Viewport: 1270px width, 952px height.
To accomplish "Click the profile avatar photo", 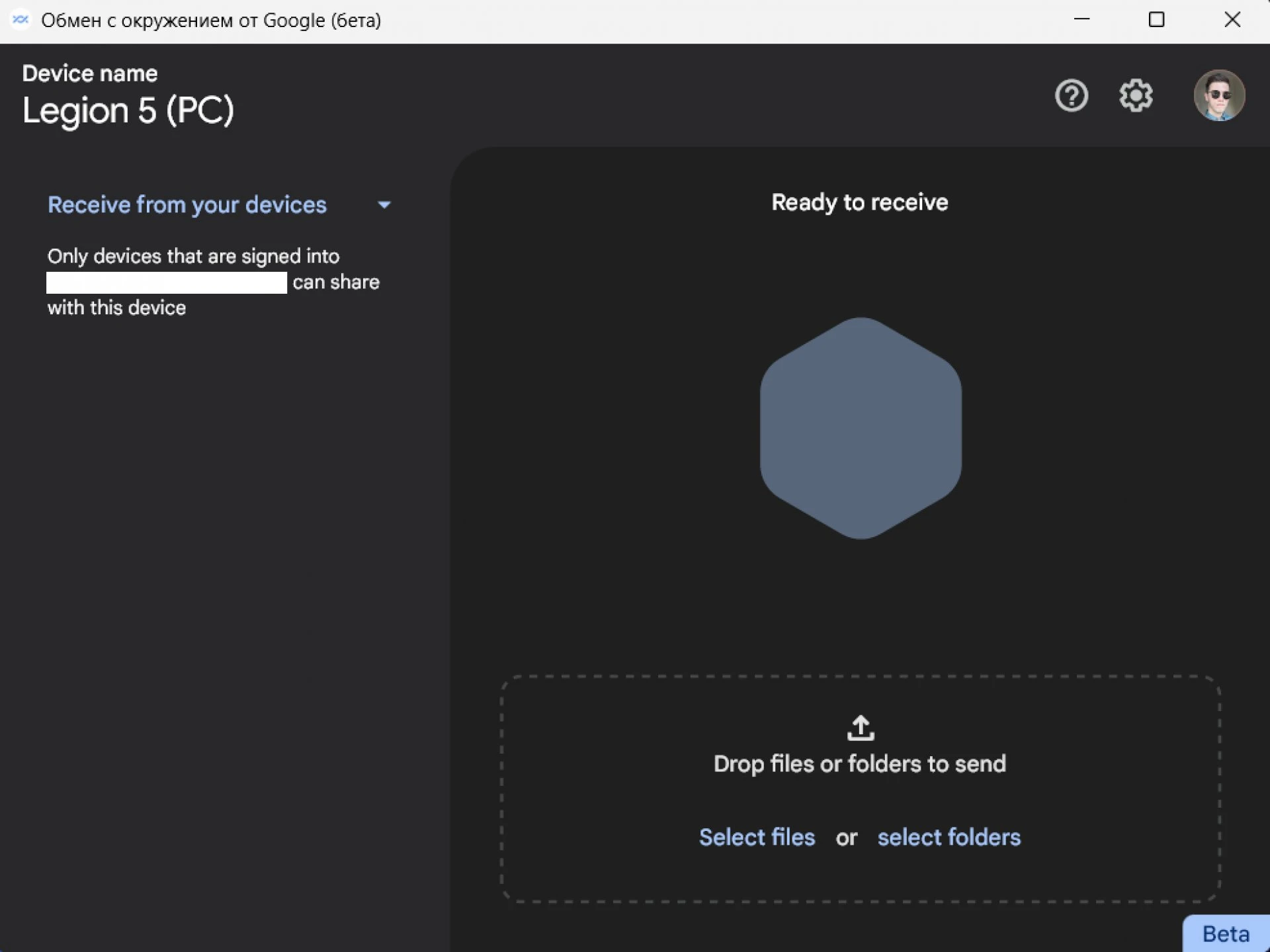I will [x=1218, y=96].
